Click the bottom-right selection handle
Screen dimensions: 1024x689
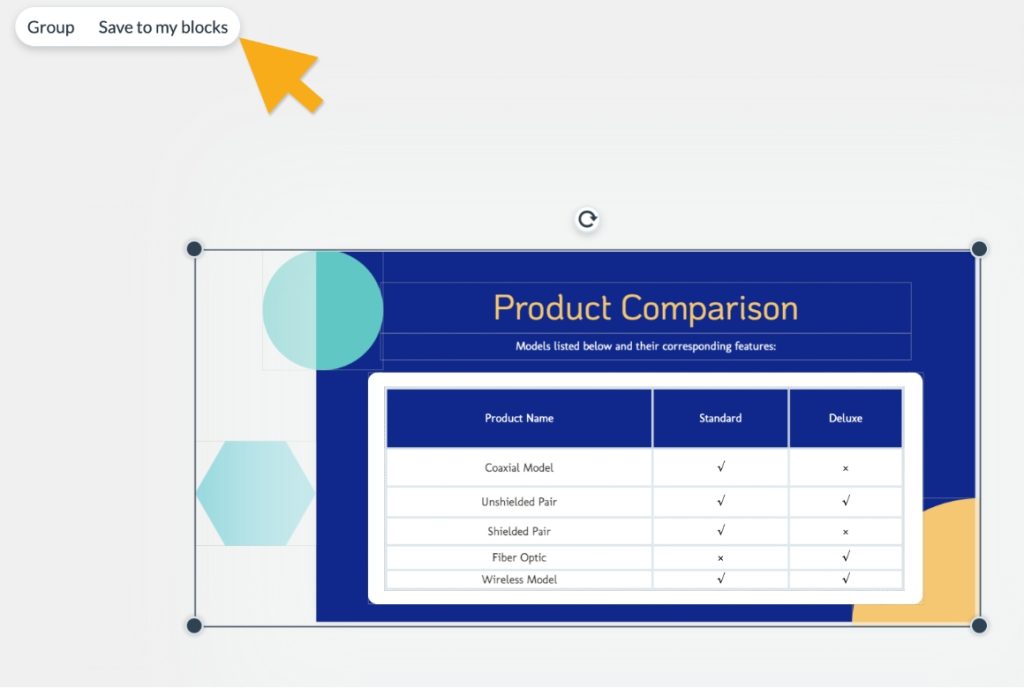pos(977,625)
